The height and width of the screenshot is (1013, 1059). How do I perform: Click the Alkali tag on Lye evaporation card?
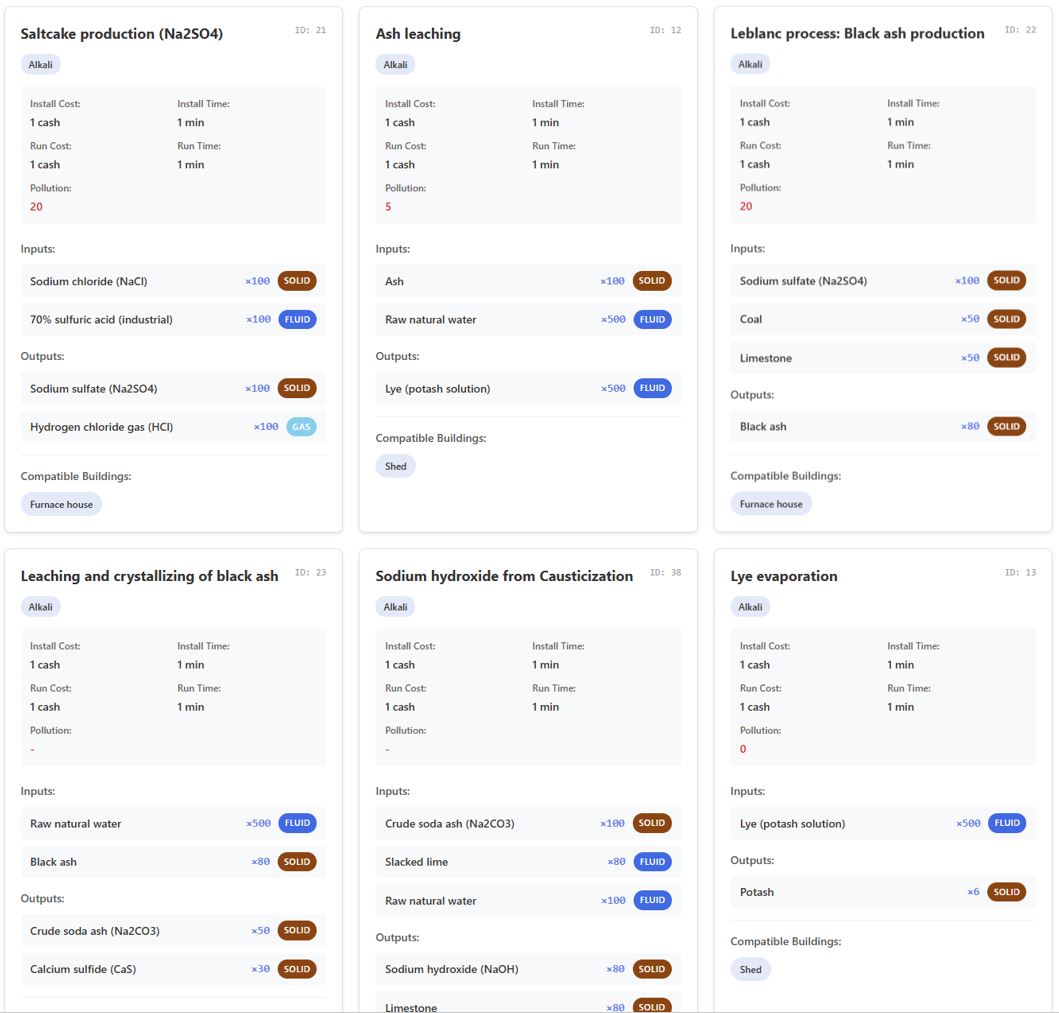pos(750,607)
